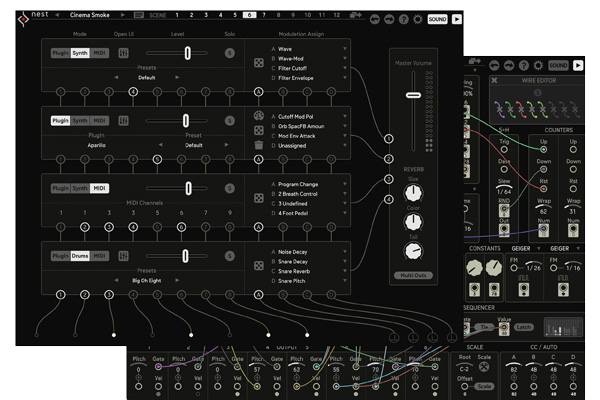This screenshot has height=400, width=600.
Task: Open the Unassigned modulation D dropdown
Action: [345, 145]
